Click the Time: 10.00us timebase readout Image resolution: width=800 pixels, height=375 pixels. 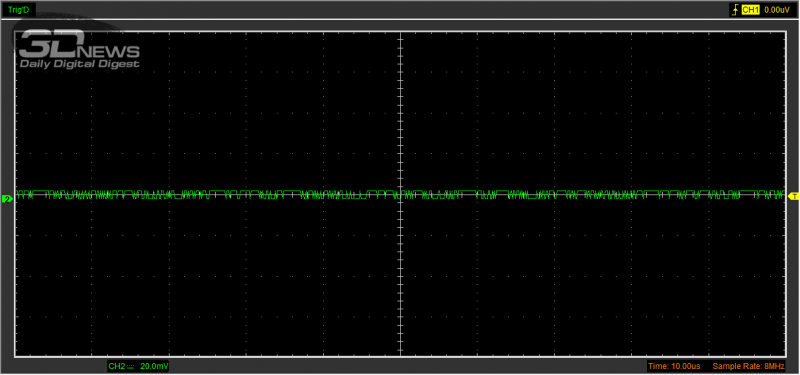tap(674, 366)
